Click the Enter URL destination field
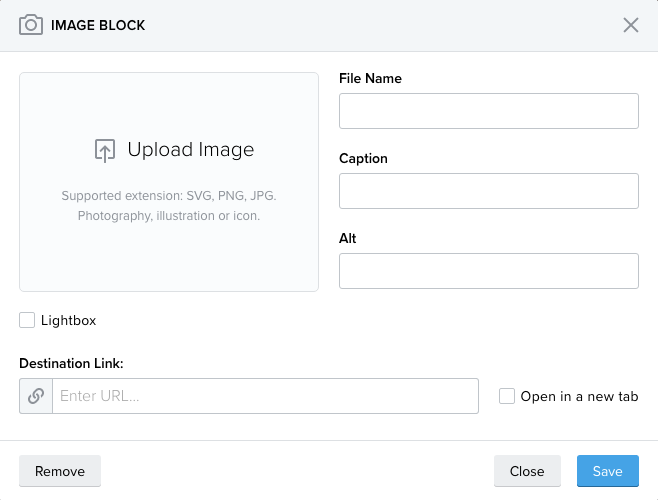This screenshot has height=500, width=658. coord(265,396)
